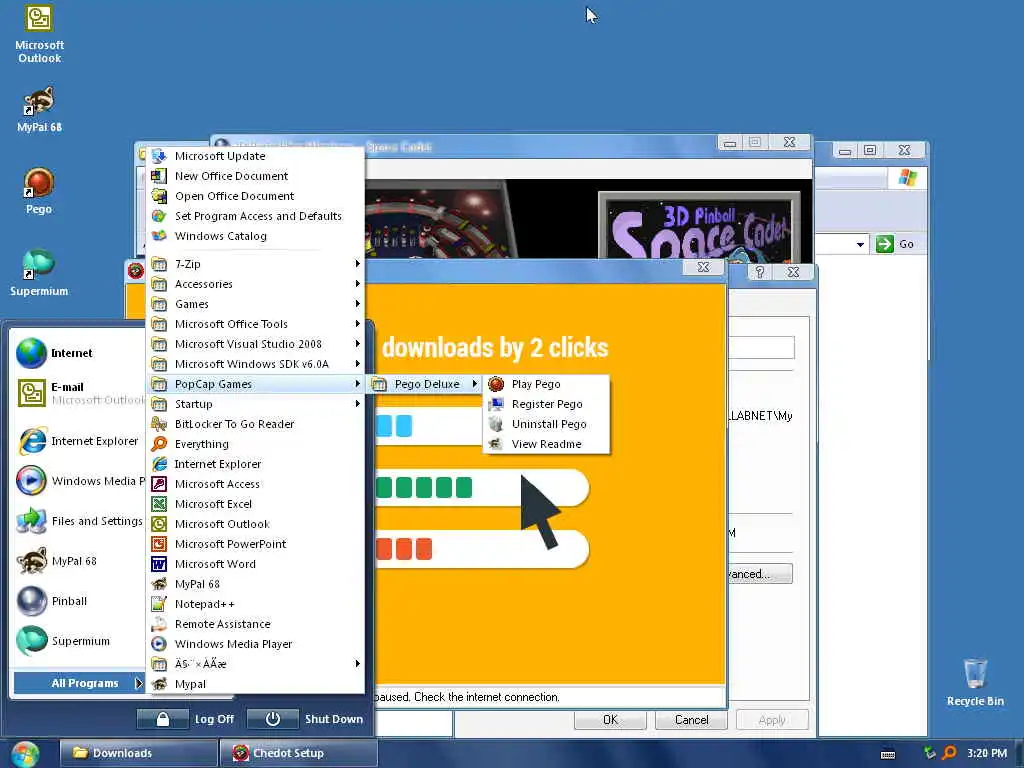Open the Recycle Bin icon
This screenshot has width=1024, height=768.
pyautogui.click(x=974, y=682)
